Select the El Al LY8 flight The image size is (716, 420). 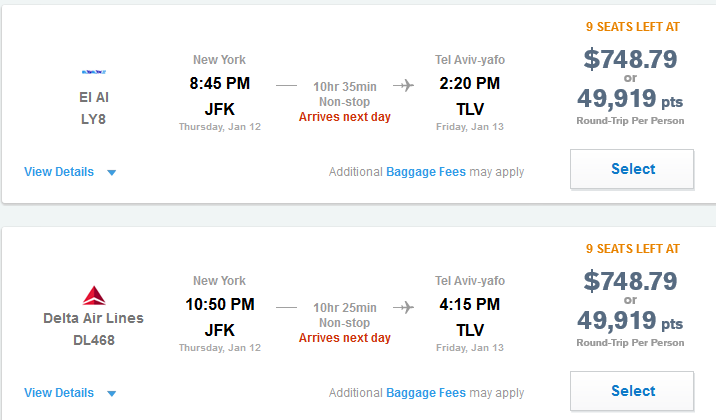coord(632,169)
